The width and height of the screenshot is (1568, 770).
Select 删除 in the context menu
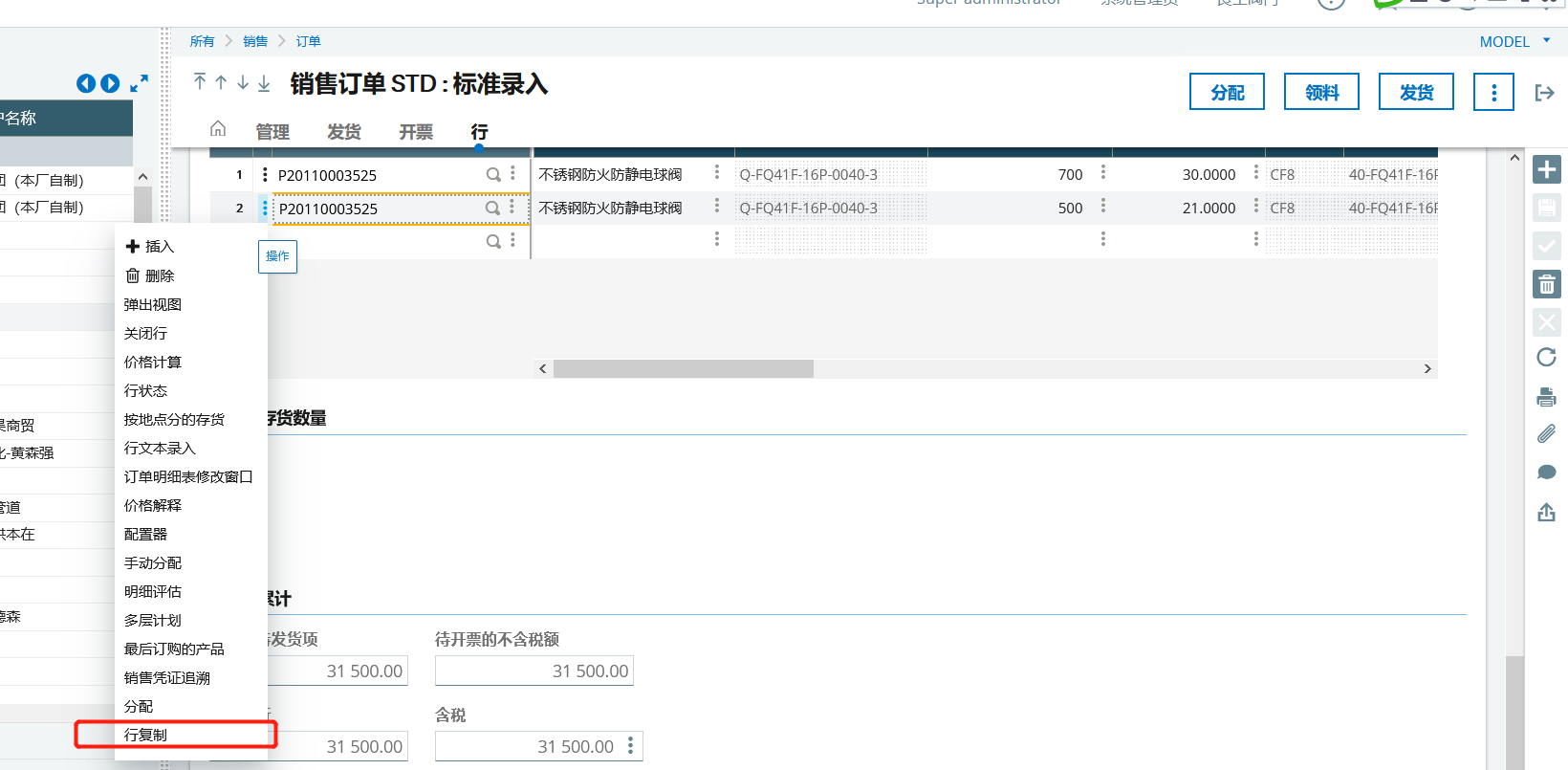pyautogui.click(x=191, y=275)
